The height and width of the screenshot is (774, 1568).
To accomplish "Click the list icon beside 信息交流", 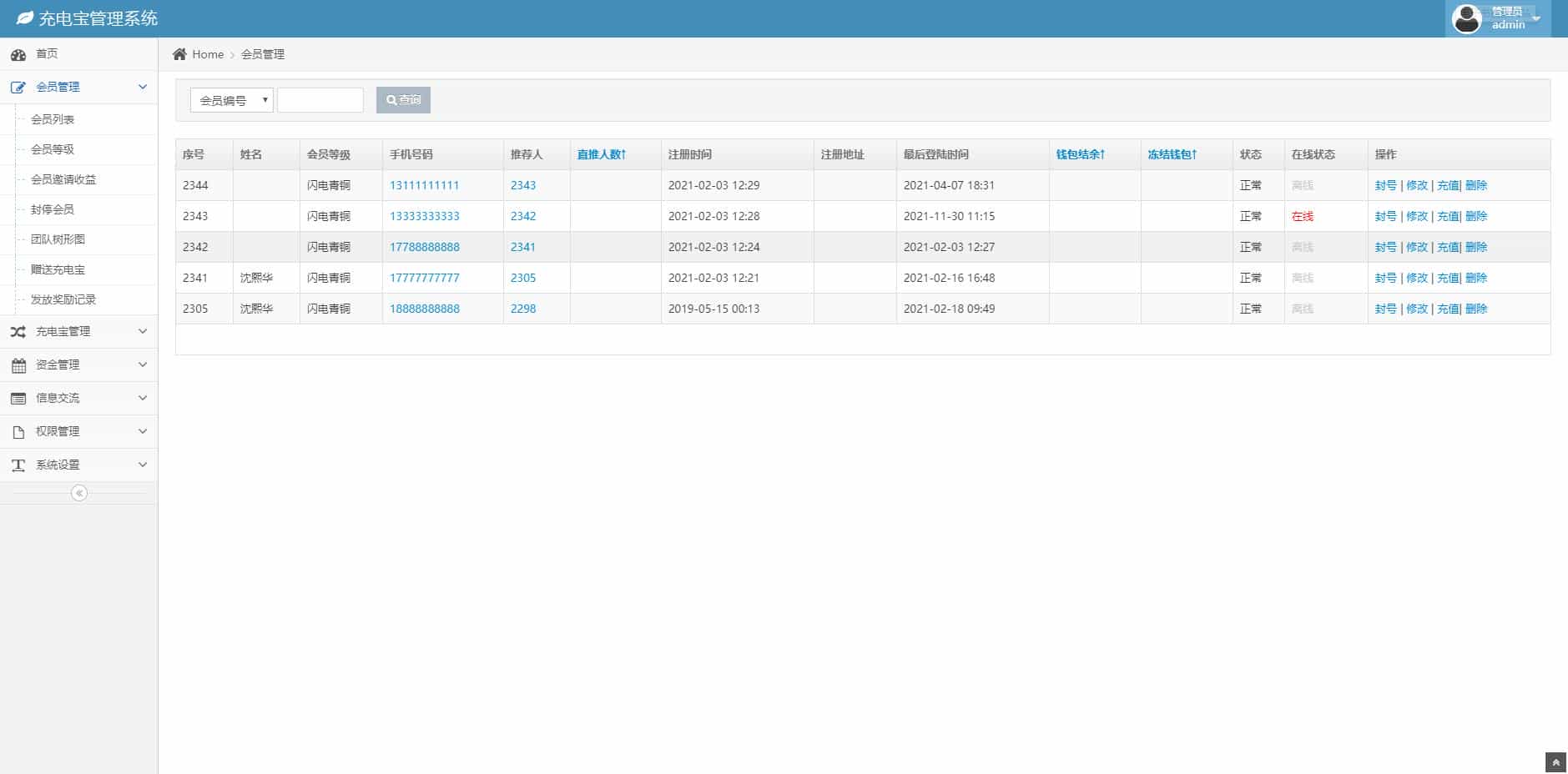I will click(x=18, y=399).
